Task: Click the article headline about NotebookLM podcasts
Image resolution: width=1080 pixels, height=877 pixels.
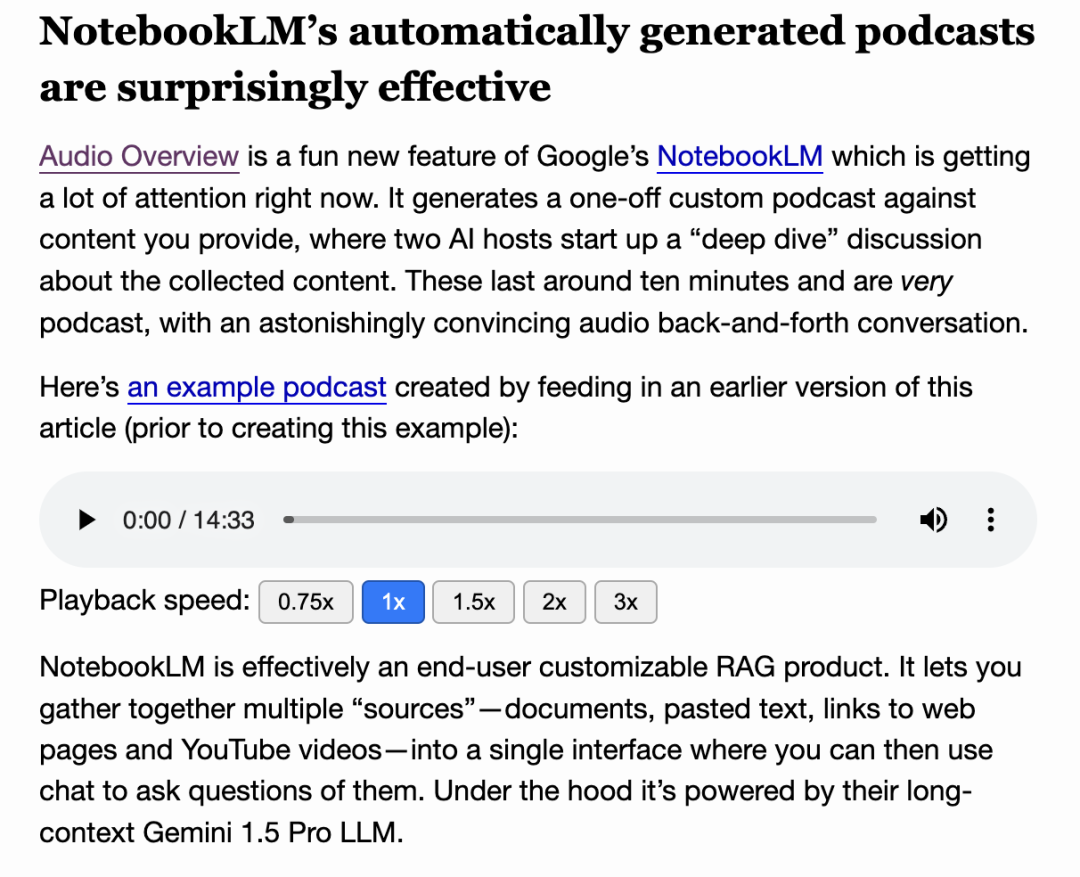Action: pyautogui.click(x=537, y=59)
